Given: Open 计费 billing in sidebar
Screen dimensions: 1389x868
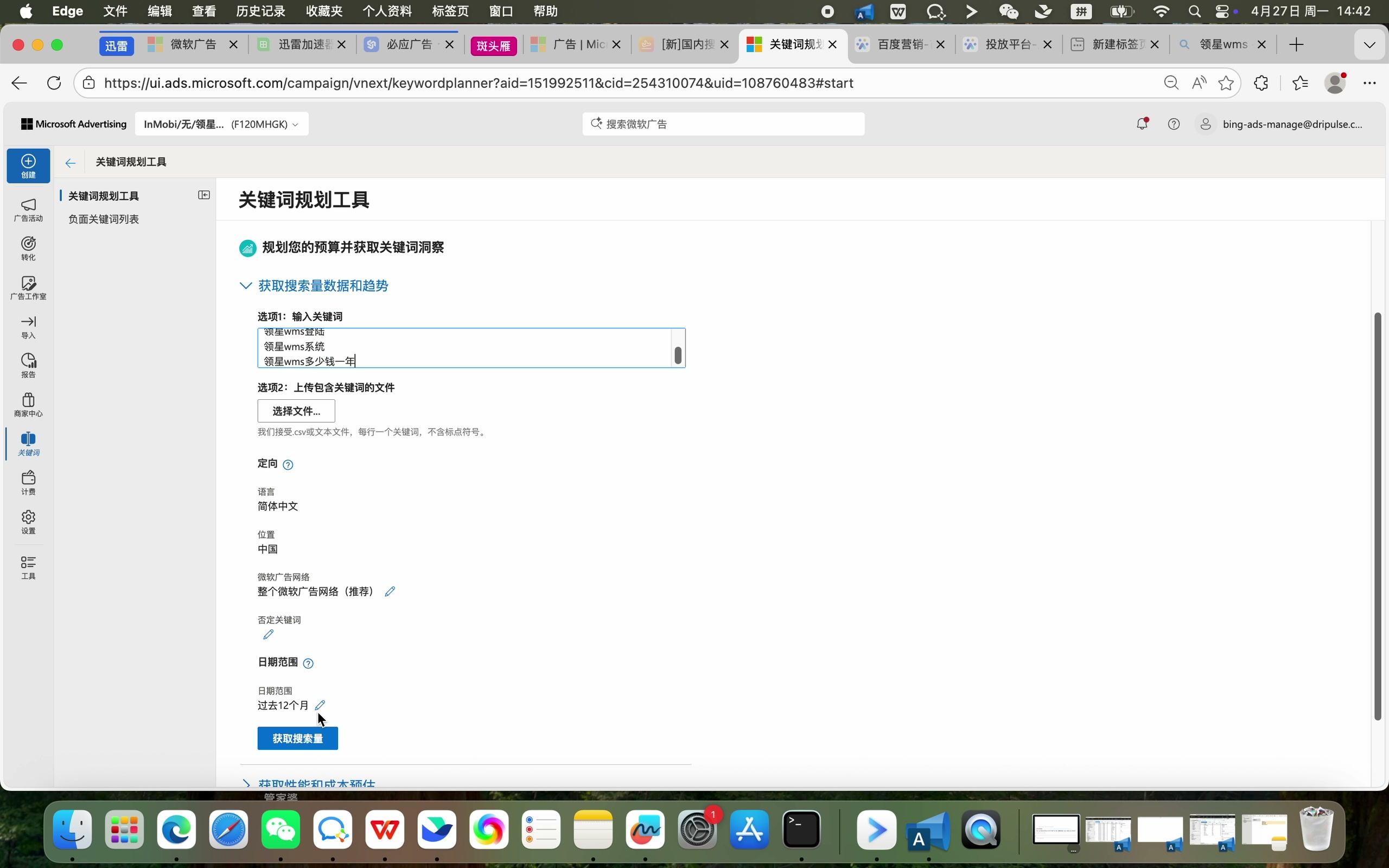Looking at the screenshot, I should click(28, 483).
